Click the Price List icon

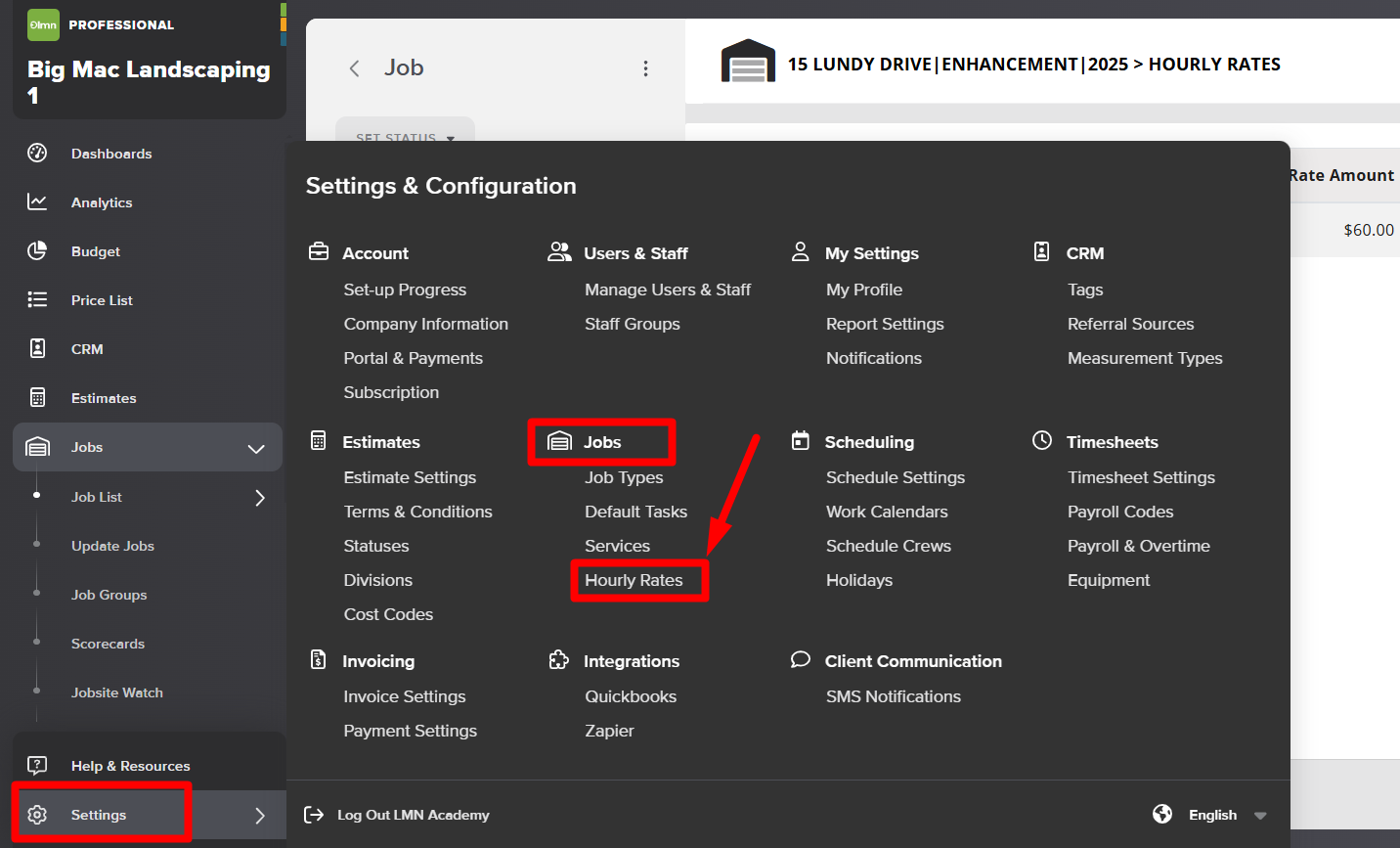(37, 299)
